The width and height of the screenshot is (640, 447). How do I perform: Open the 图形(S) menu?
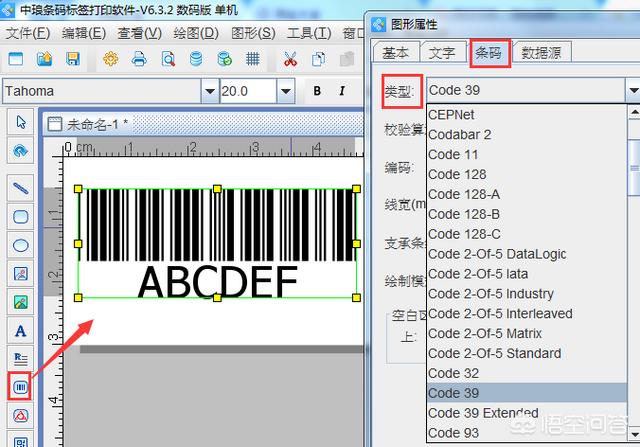point(253,33)
